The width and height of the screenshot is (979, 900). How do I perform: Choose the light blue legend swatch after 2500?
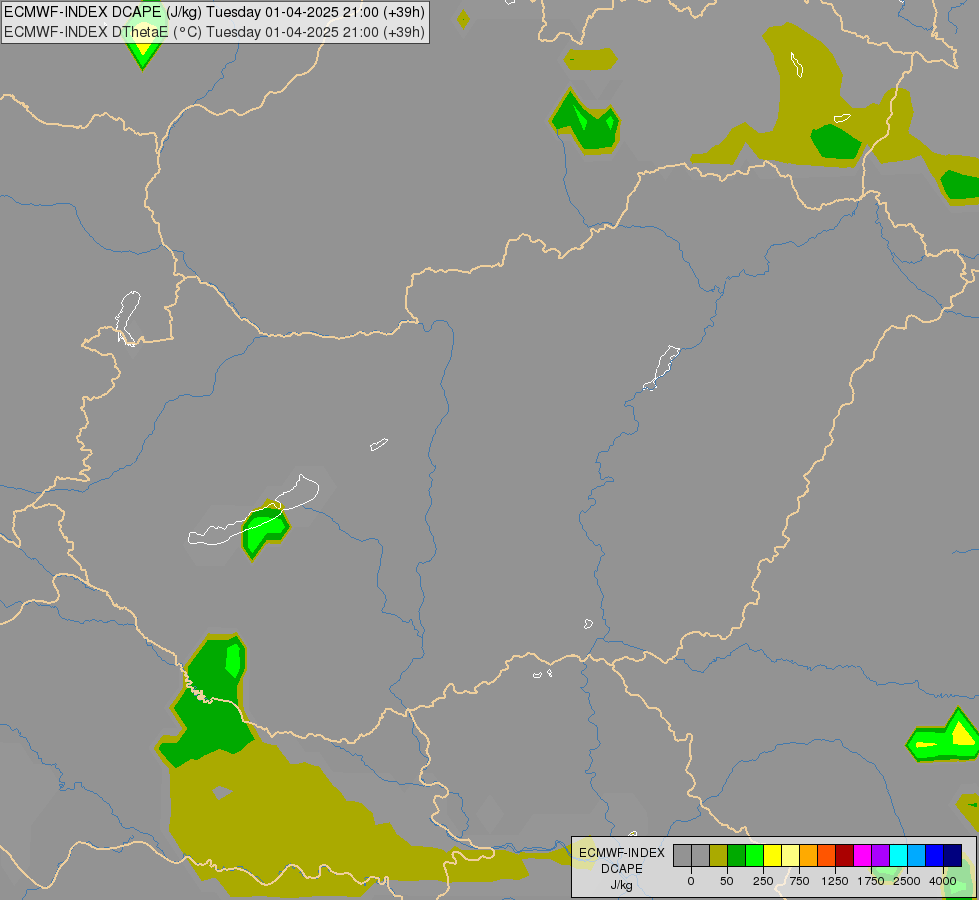(917, 856)
